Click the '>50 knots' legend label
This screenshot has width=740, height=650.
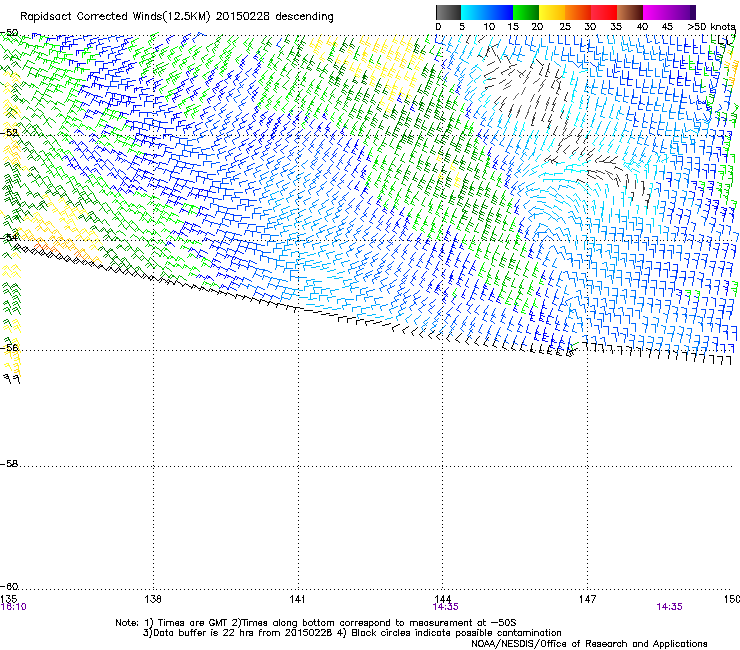(712, 27)
